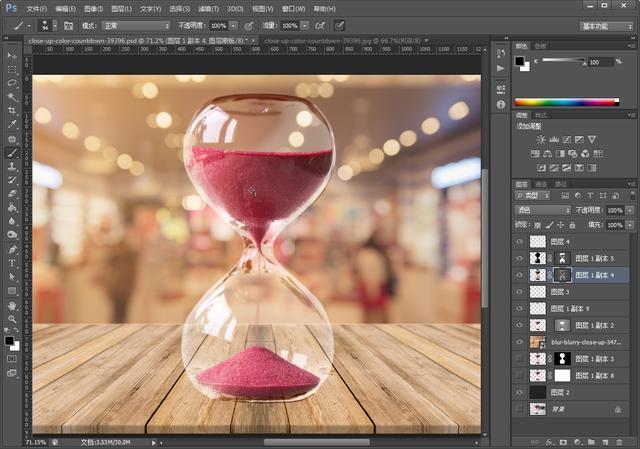Open brush opacity dropdown arrow
Image resolution: width=640 pixels, height=449 pixels.
(233, 26)
